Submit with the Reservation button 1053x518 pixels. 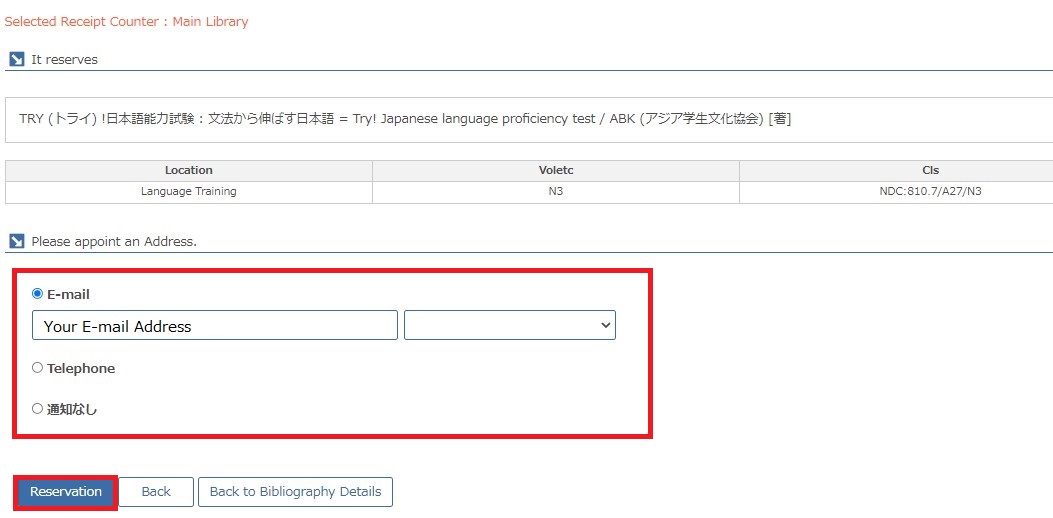coord(66,492)
